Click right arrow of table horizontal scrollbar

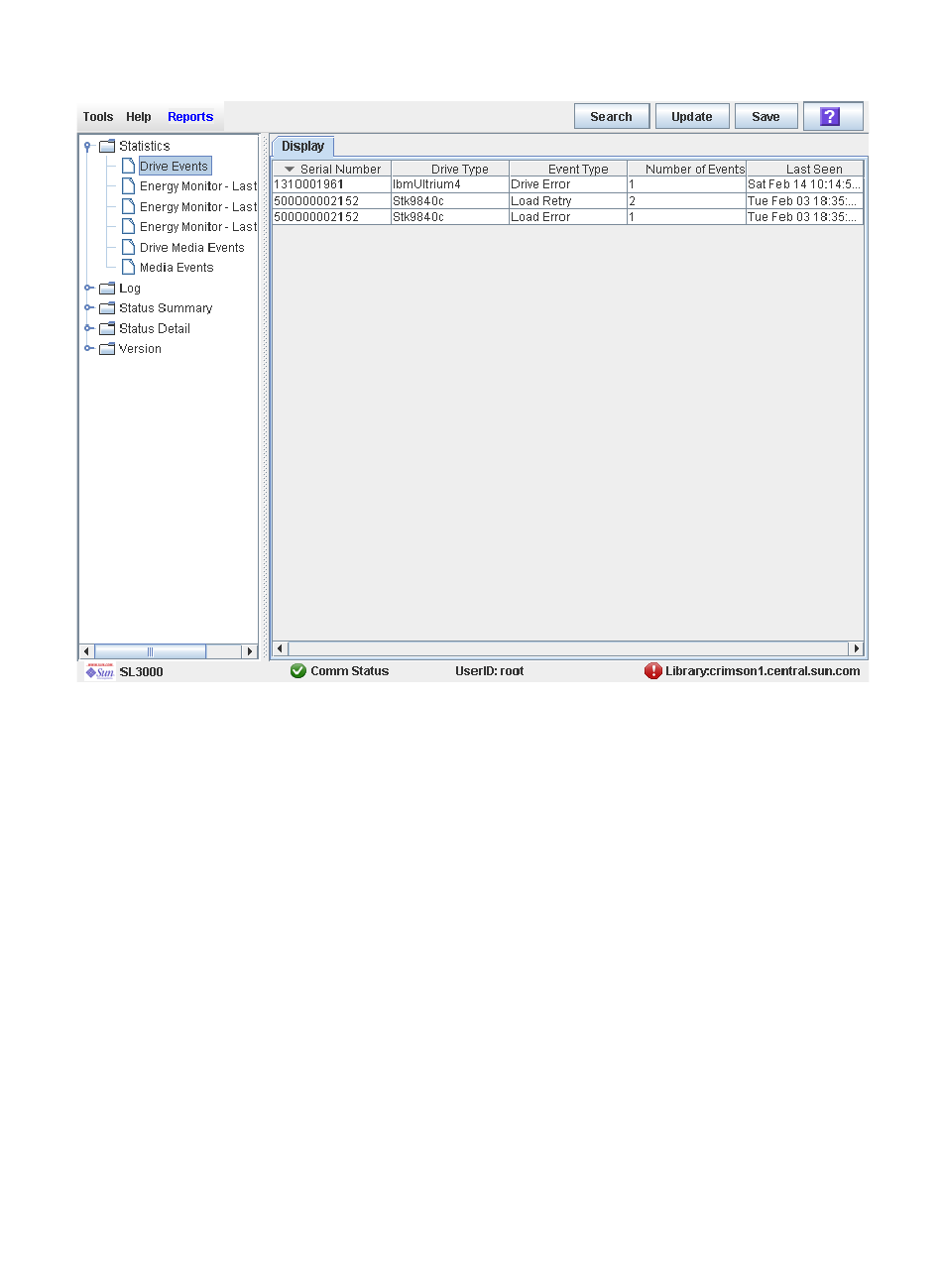click(856, 648)
